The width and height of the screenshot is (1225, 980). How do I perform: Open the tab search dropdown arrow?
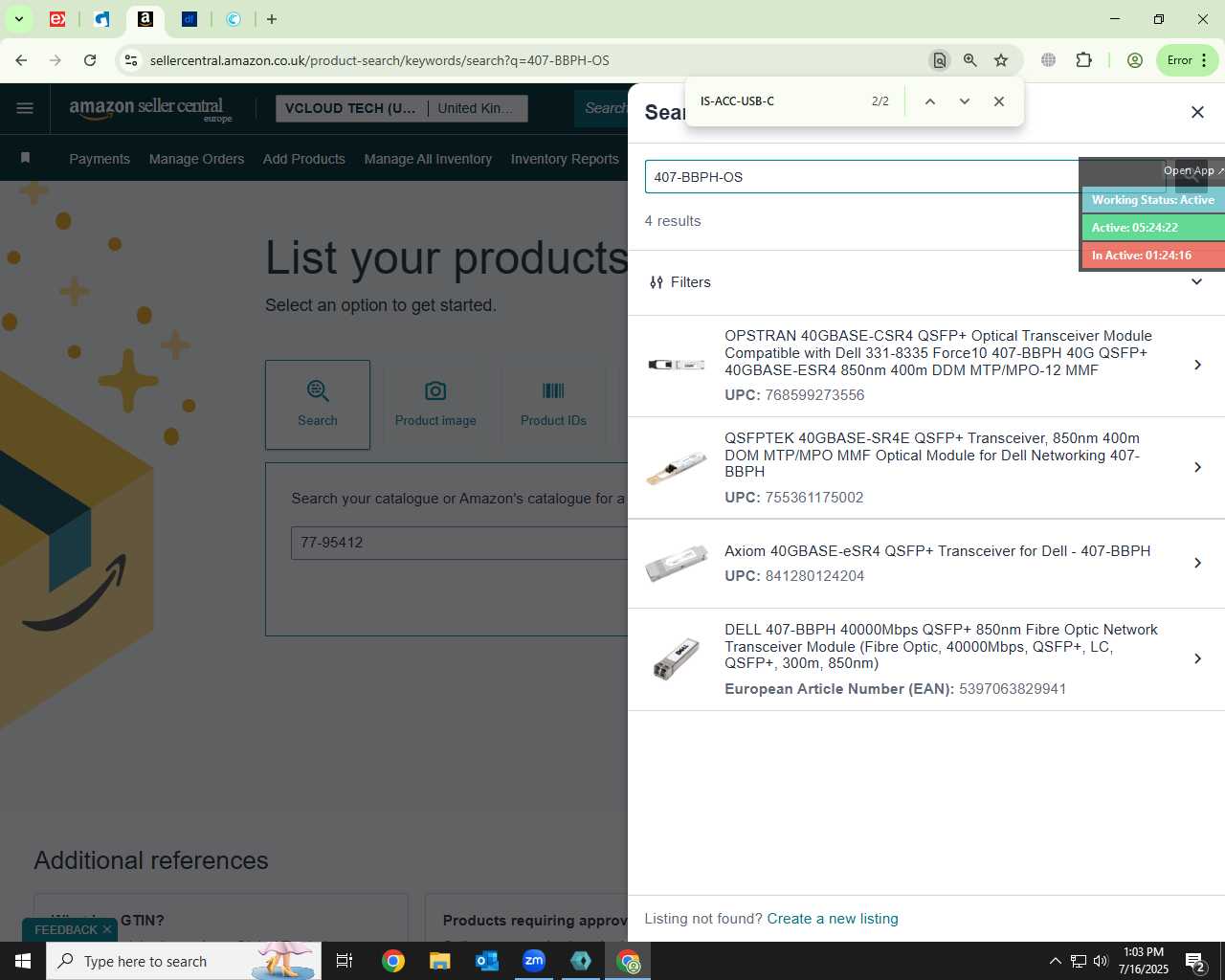(x=18, y=19)
